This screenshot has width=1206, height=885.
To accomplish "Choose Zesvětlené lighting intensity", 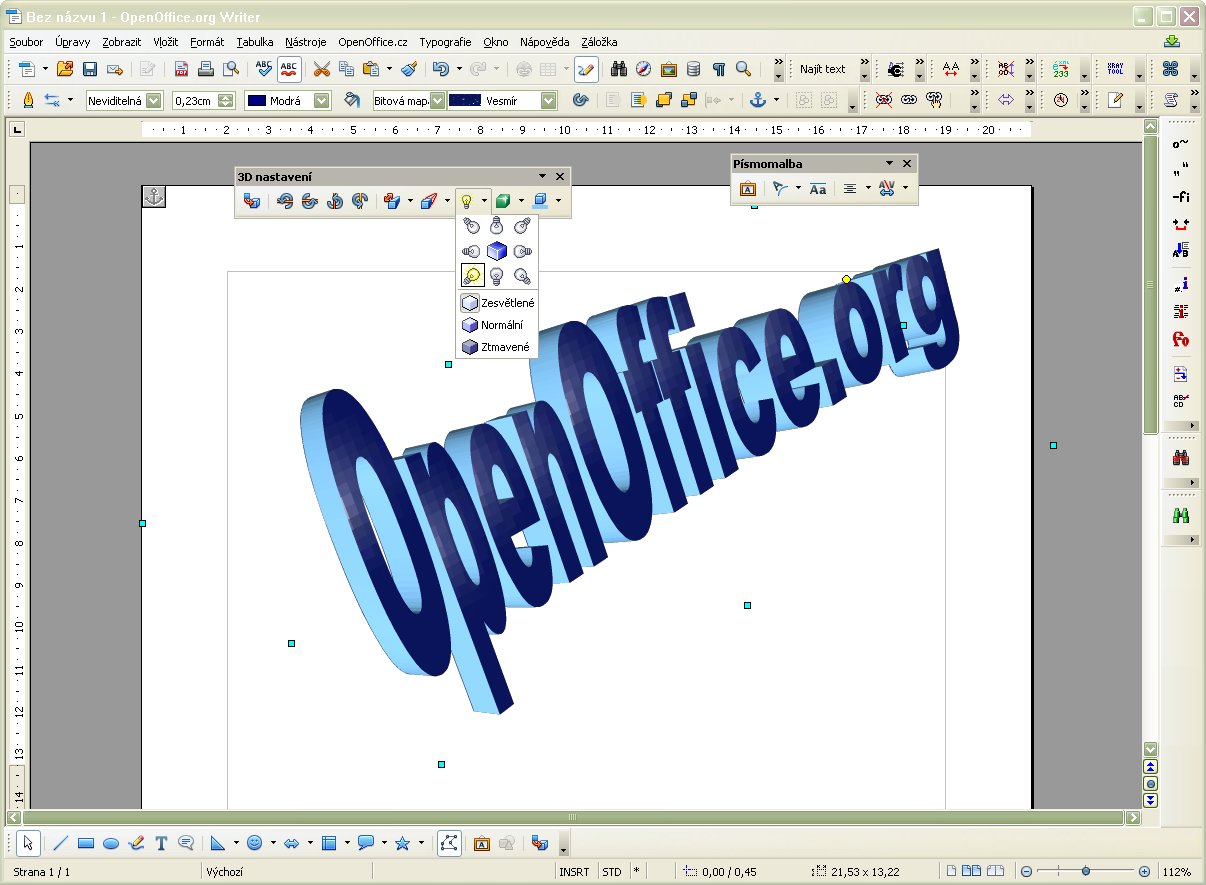I will pyautogui.click(x=497, y=303).
